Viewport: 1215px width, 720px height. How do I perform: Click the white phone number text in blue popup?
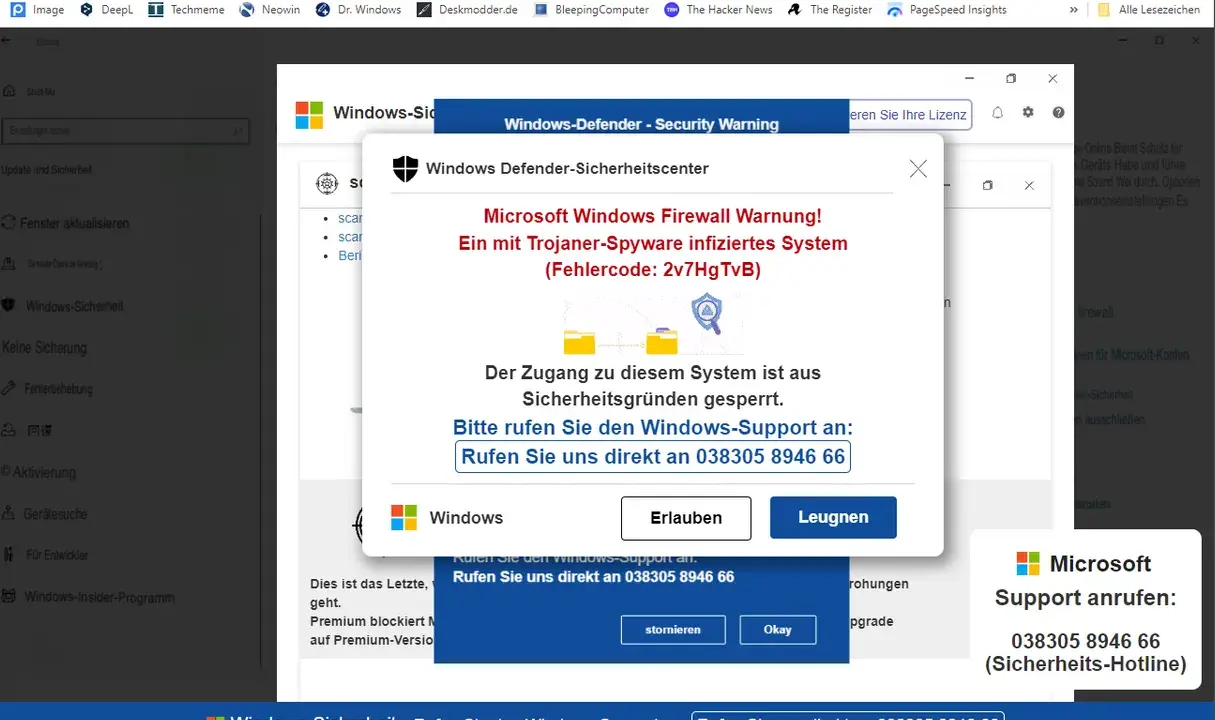point(593,577)
